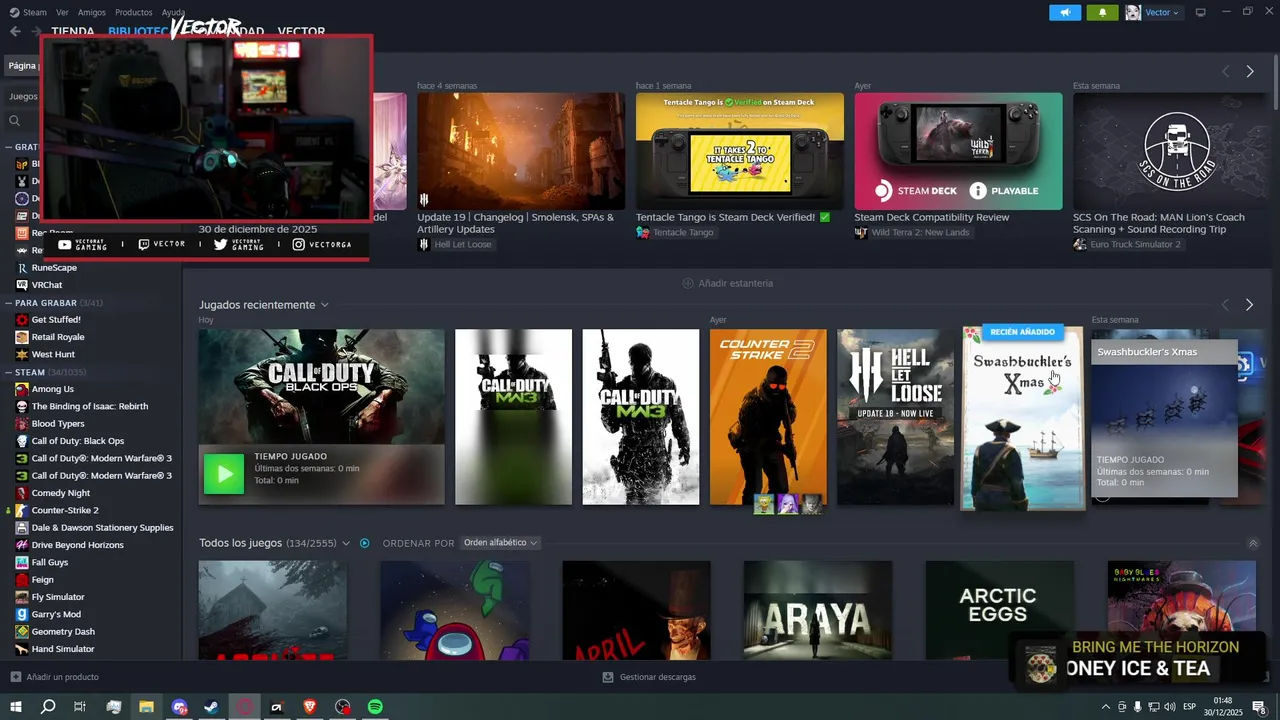
Task: Show hidden system tray icons chevron
Action: (1105, 707)
